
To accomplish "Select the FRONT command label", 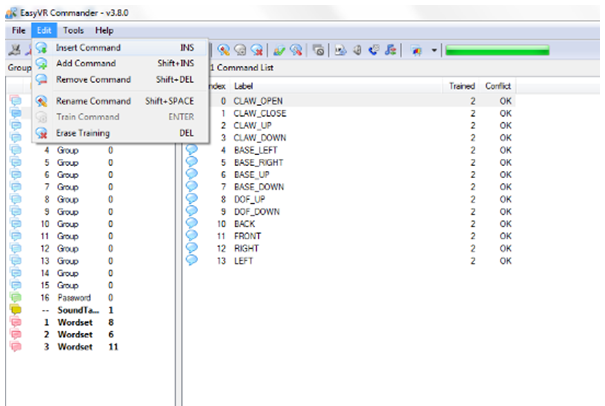I will click(248, 236).
